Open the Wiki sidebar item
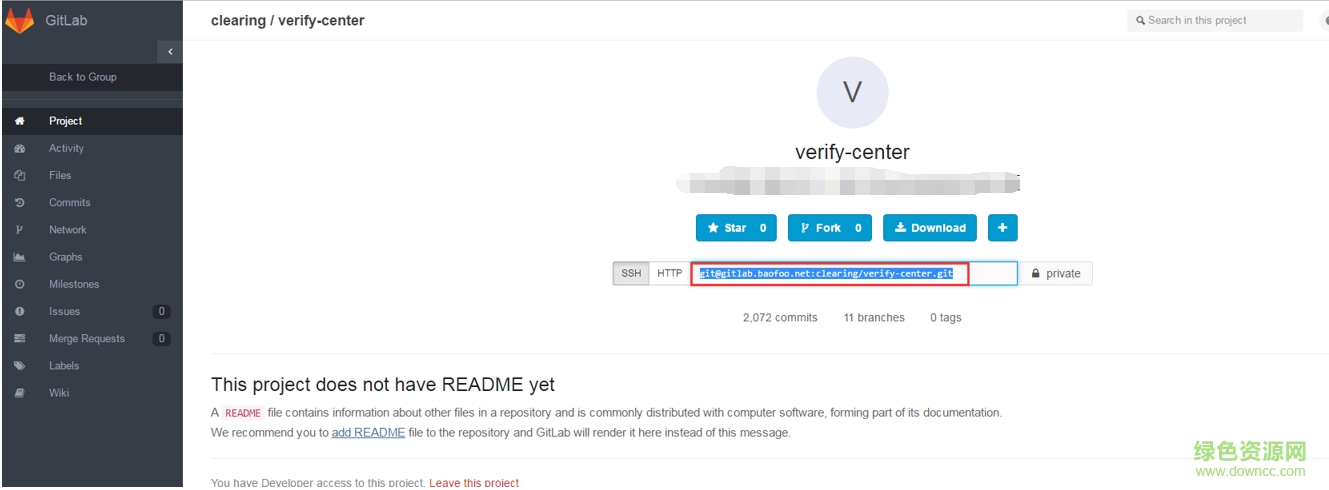1329x490 pixels. tap(59, 393)
